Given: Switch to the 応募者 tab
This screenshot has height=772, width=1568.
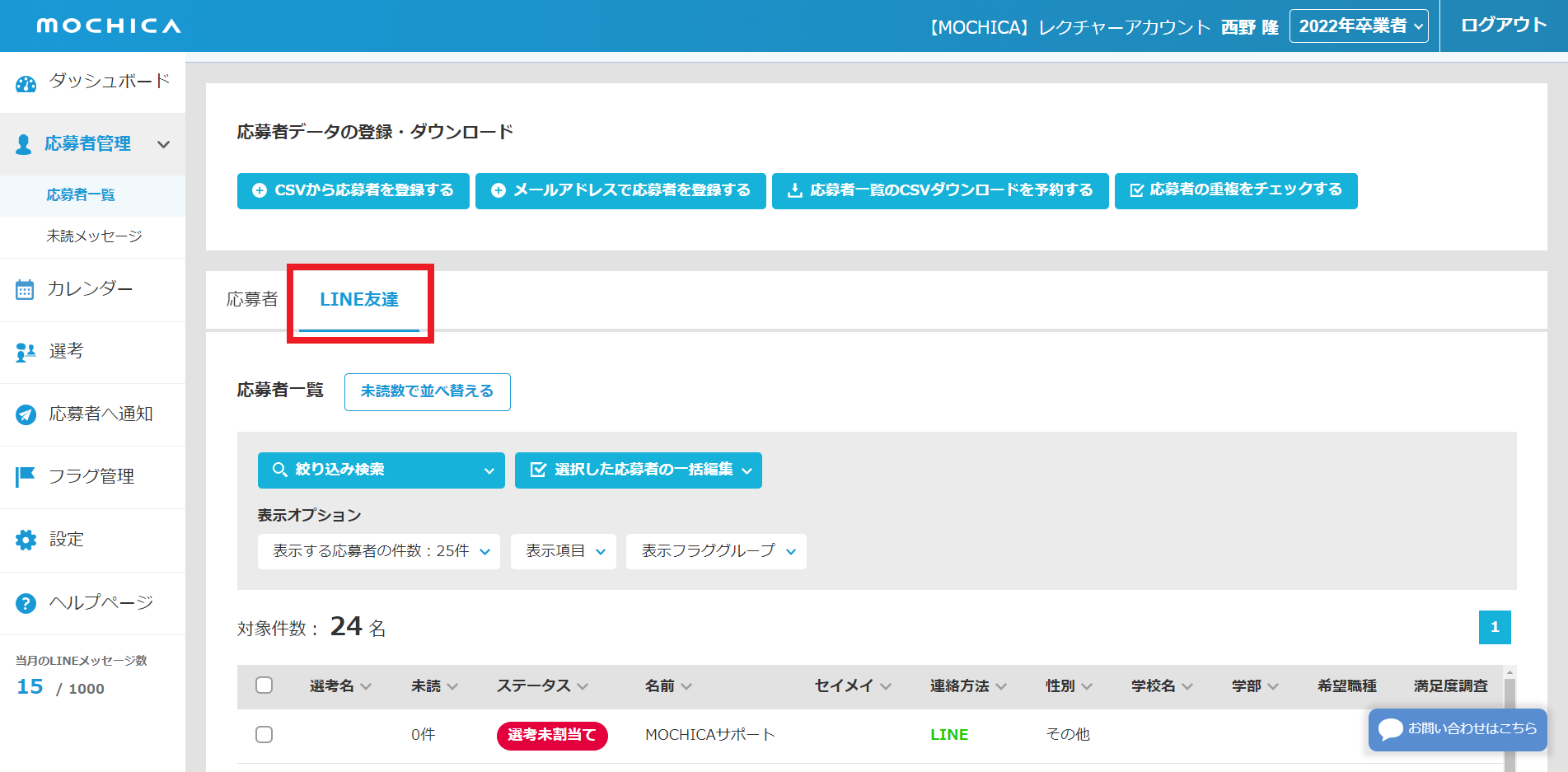Looking at the screenshot, I should pos(252,300).
